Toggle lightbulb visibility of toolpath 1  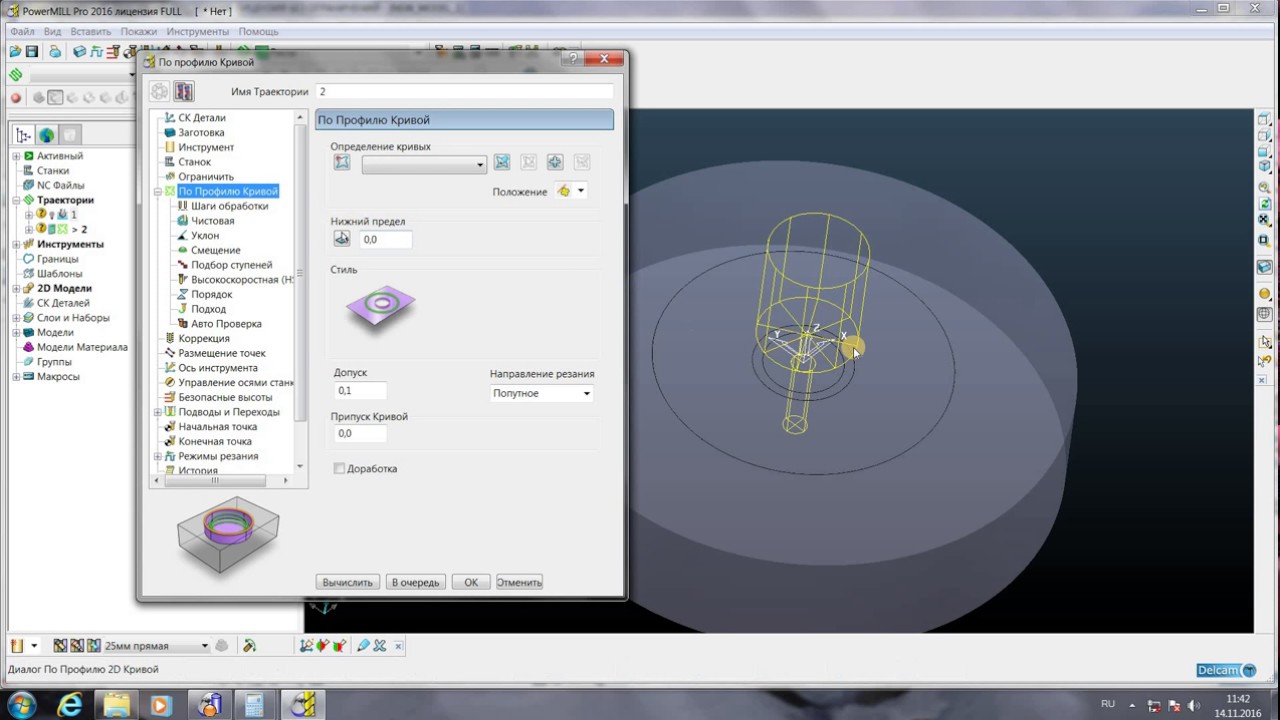52,215
